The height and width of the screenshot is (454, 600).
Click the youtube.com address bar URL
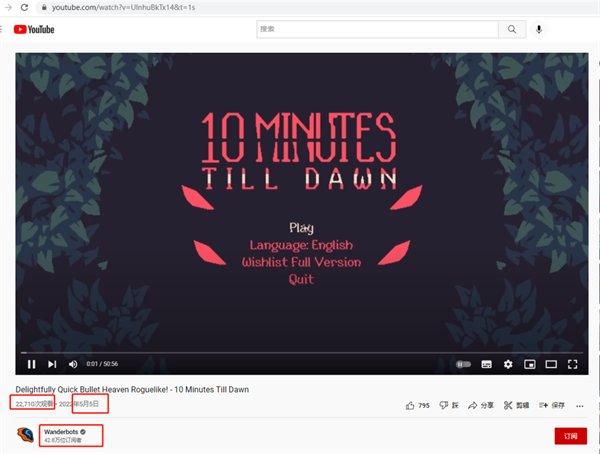pyautogui.click(x=124, y=7)
